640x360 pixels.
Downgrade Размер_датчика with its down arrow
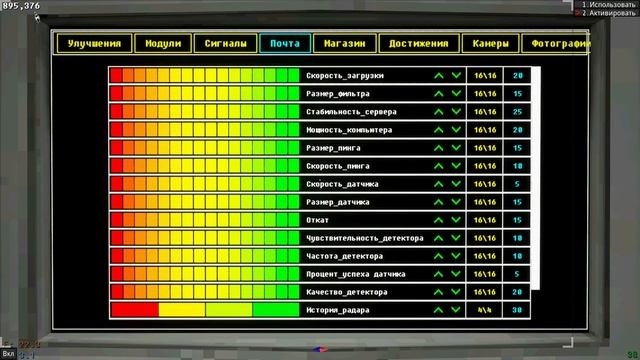[456, 202]
